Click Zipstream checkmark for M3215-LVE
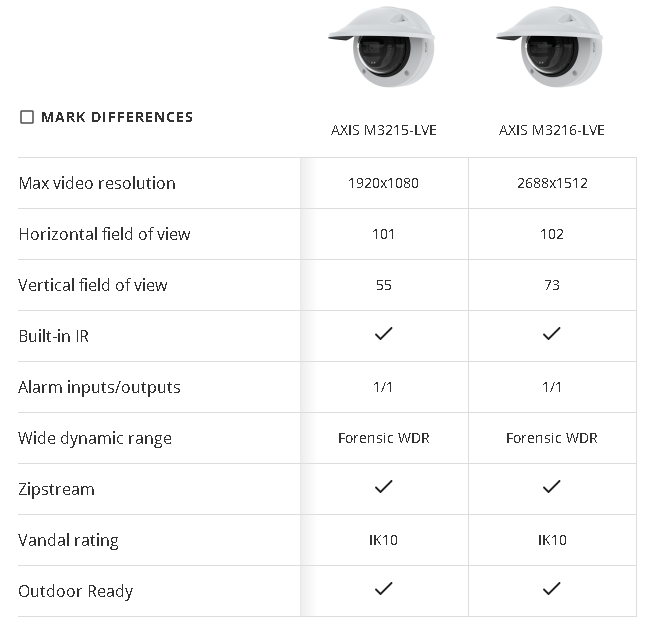663x632 pixels. (383, 488)
